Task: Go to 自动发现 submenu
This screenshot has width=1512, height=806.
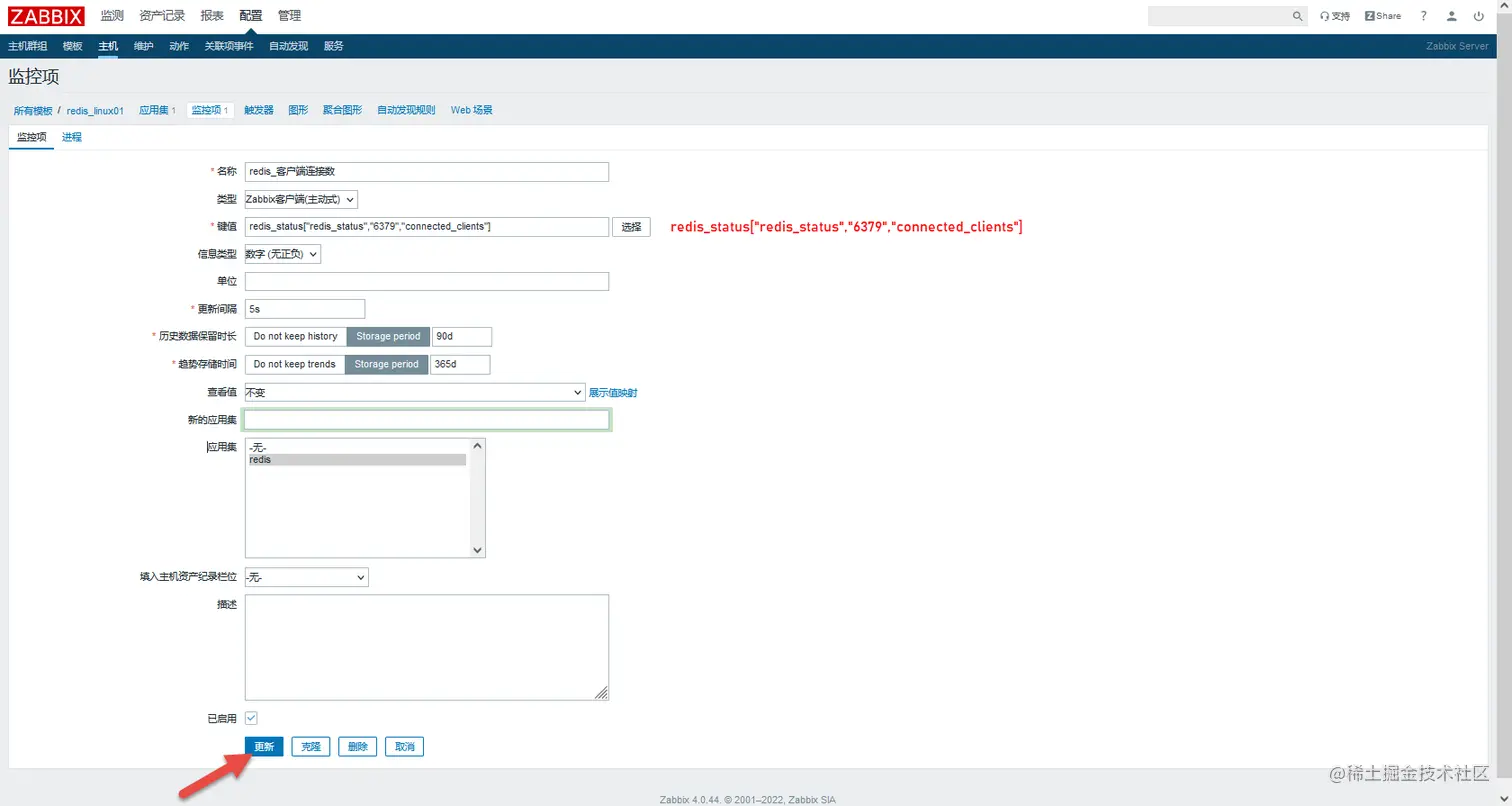Action: tap(289, 46)
